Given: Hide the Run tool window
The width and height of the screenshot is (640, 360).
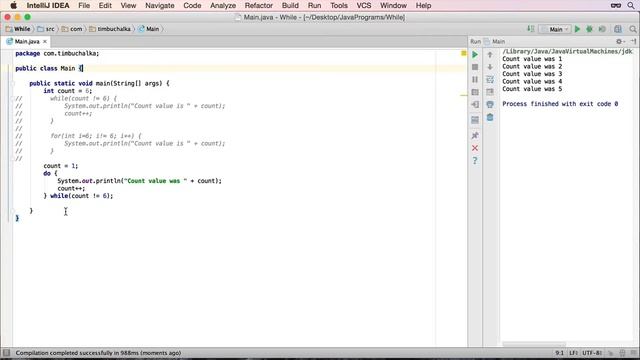Looking at the screenshot, I should tap(633, 41).
